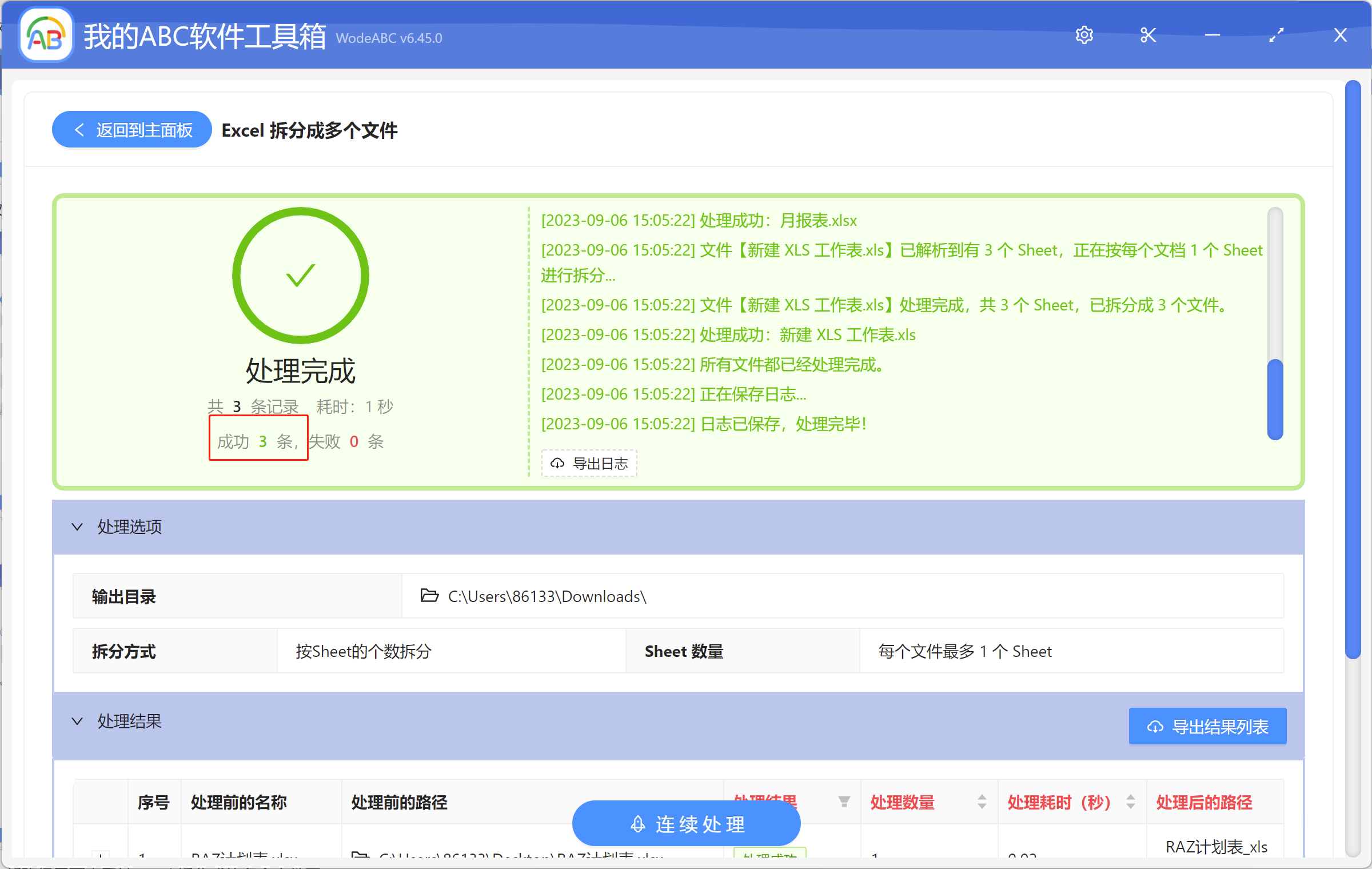Click the 导出结果列表 button

1206,726
